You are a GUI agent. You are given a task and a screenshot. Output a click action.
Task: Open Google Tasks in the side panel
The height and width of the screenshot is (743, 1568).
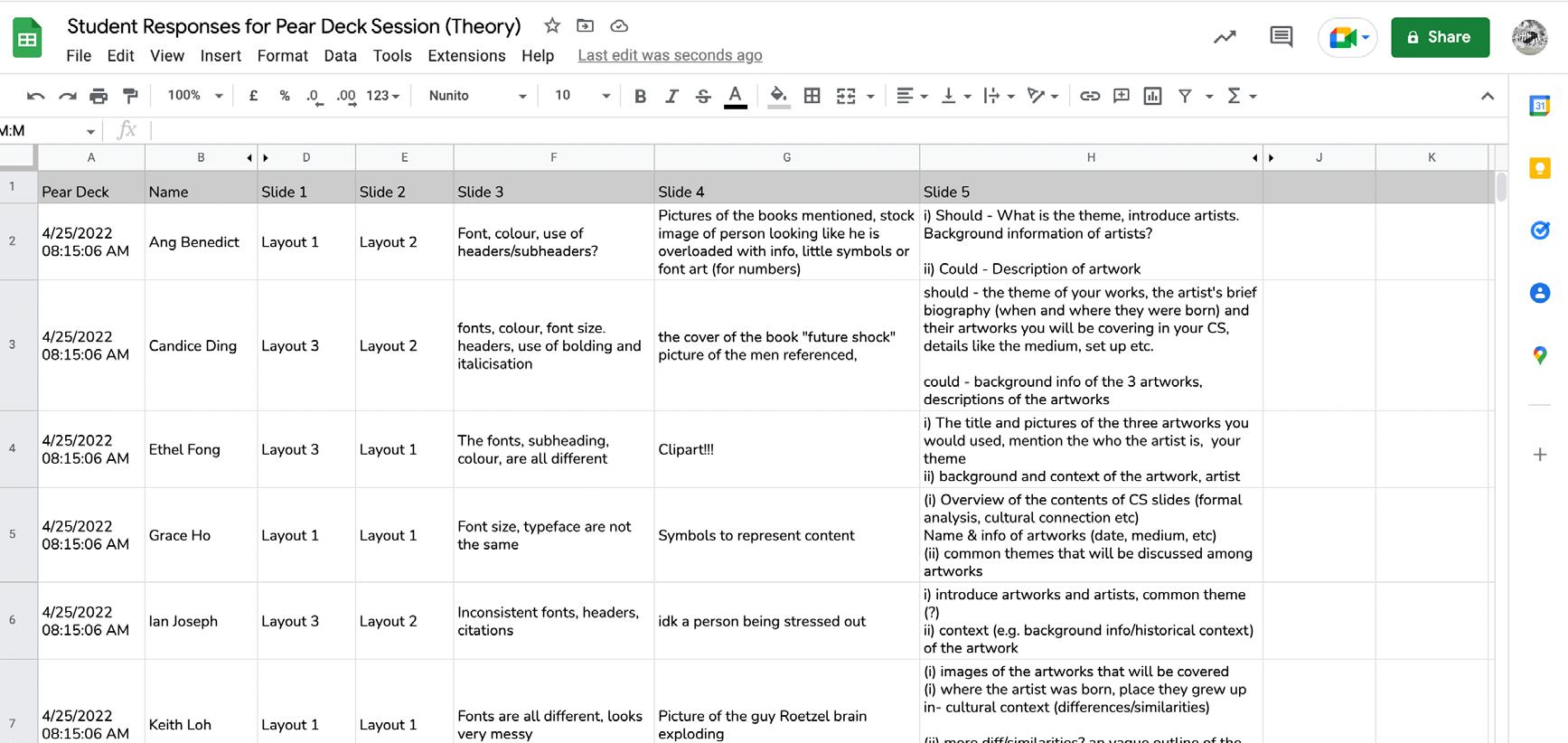(1540, 230)
